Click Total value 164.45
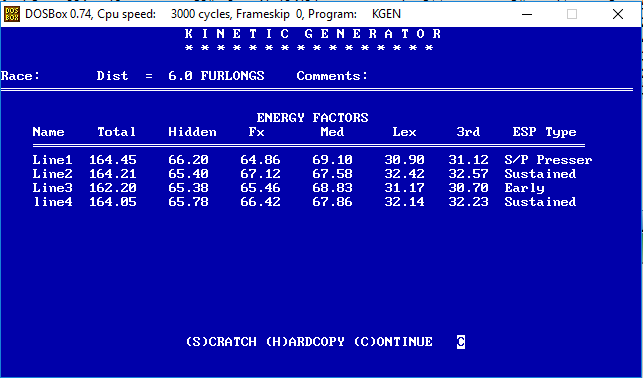The height and width of the screenshot is (378, 643). point(113,159)
